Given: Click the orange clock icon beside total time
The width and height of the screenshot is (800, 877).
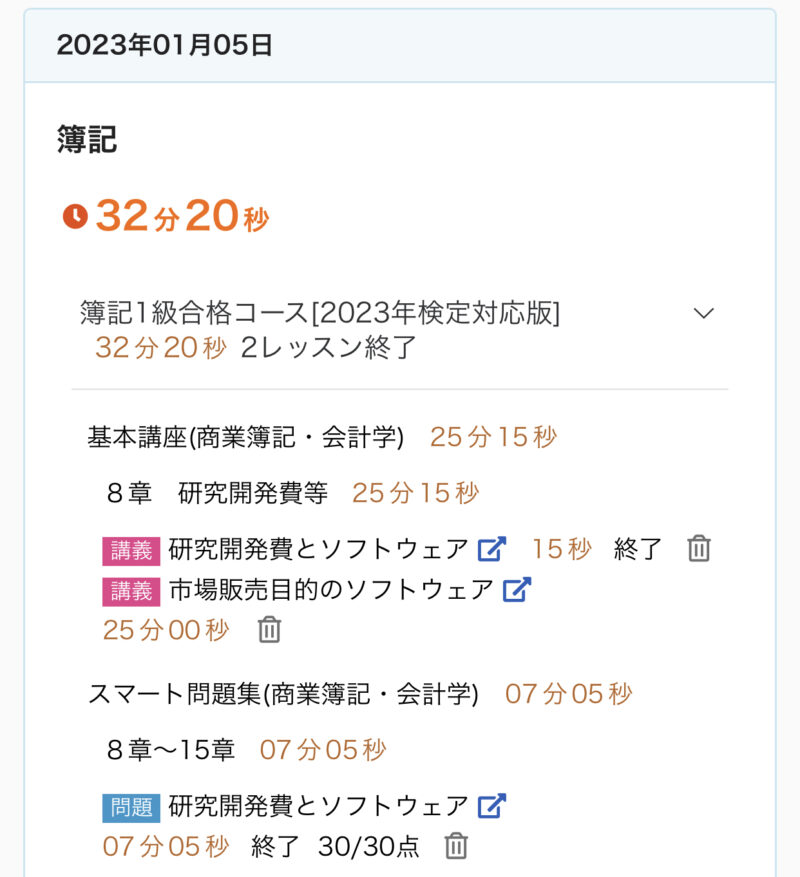Looking at the screenshot, I should (x=75, y=216).
